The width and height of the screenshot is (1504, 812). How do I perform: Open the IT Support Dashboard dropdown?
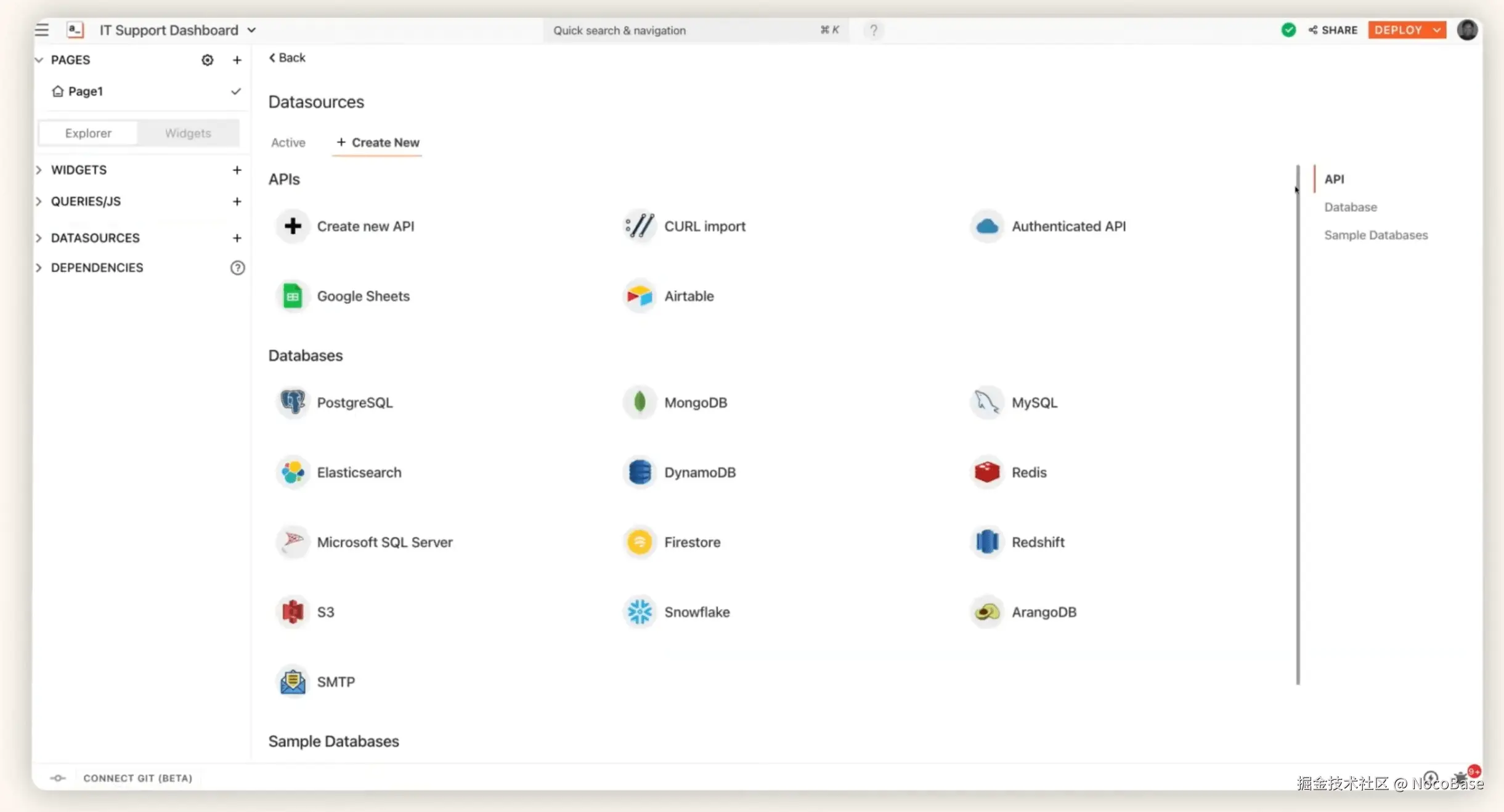(251, 30)
